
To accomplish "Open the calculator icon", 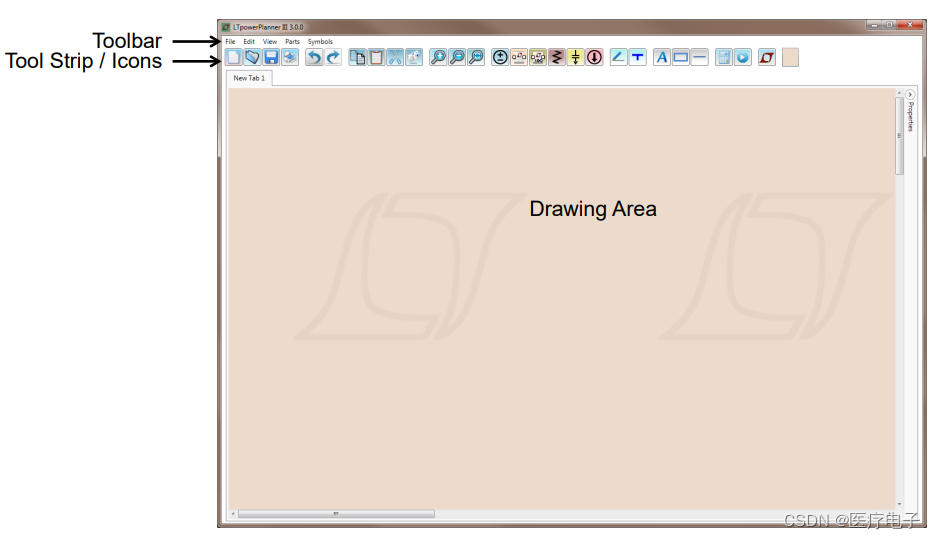I will (x=723, y=57).
